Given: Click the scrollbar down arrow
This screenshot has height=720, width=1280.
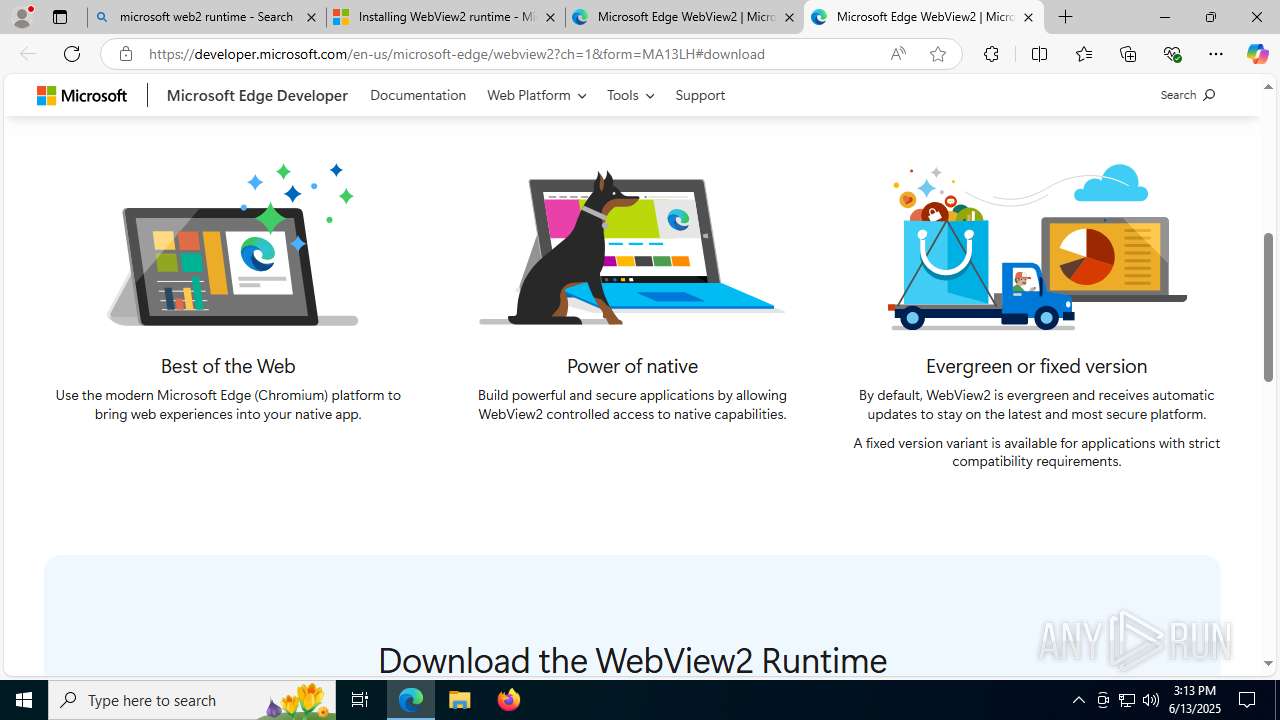Looking at the screenshot, I should tap(1268, 664).
